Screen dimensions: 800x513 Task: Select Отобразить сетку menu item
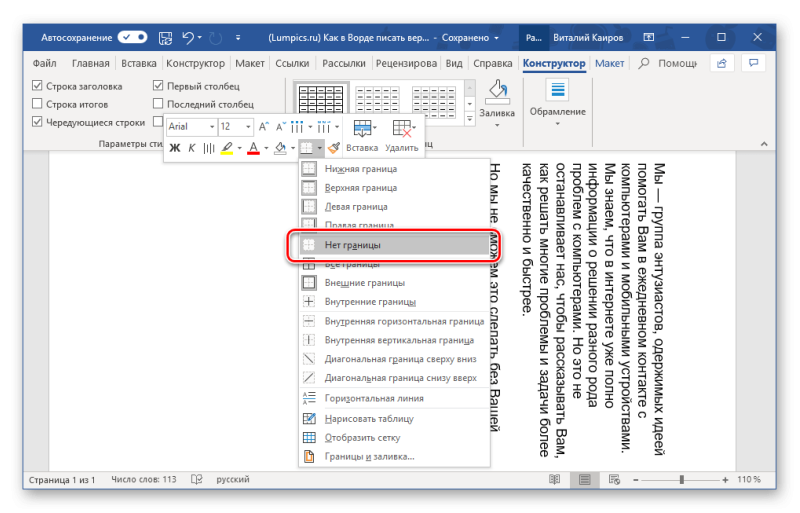pos(394,437)
